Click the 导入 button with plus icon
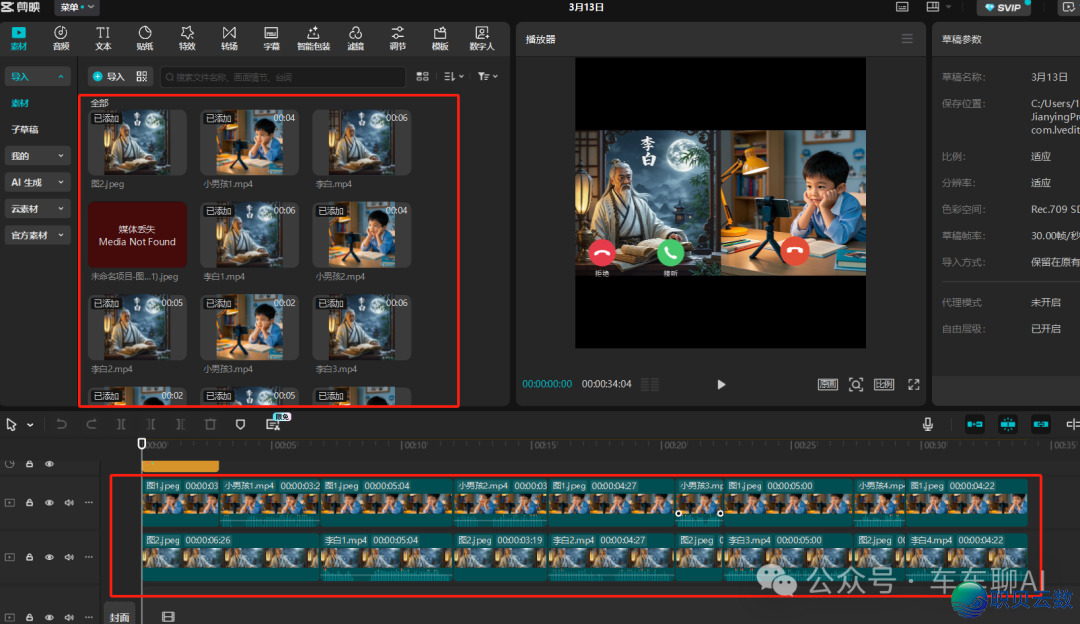This screenshot has height=624, width=1080. (x=110, y=76)
